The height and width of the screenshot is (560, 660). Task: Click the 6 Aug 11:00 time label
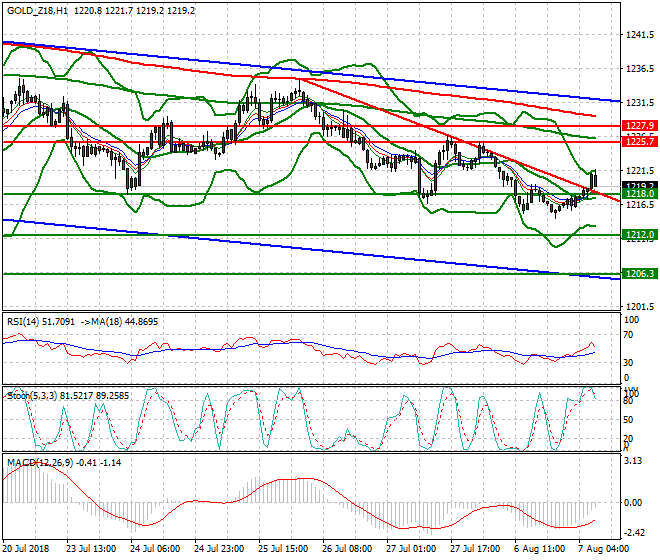(x=540, y=549)
